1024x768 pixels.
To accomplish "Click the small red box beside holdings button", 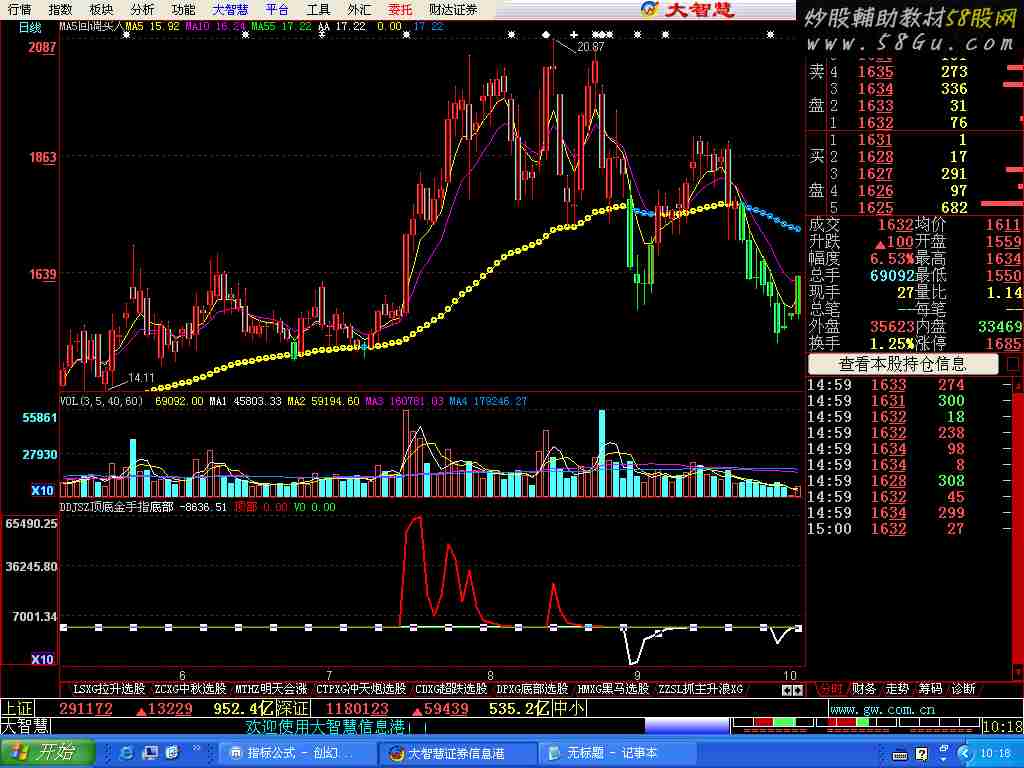I will (1012, 364).
